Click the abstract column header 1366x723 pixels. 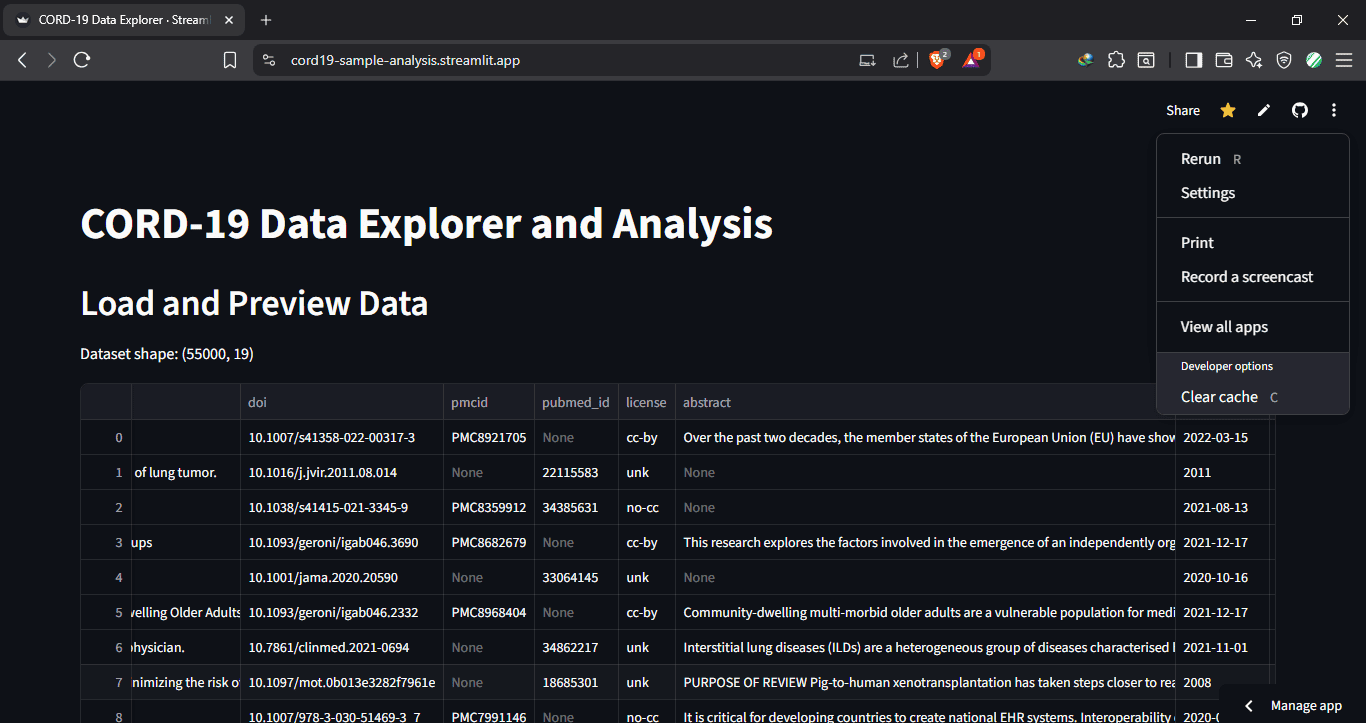(925, 402)
